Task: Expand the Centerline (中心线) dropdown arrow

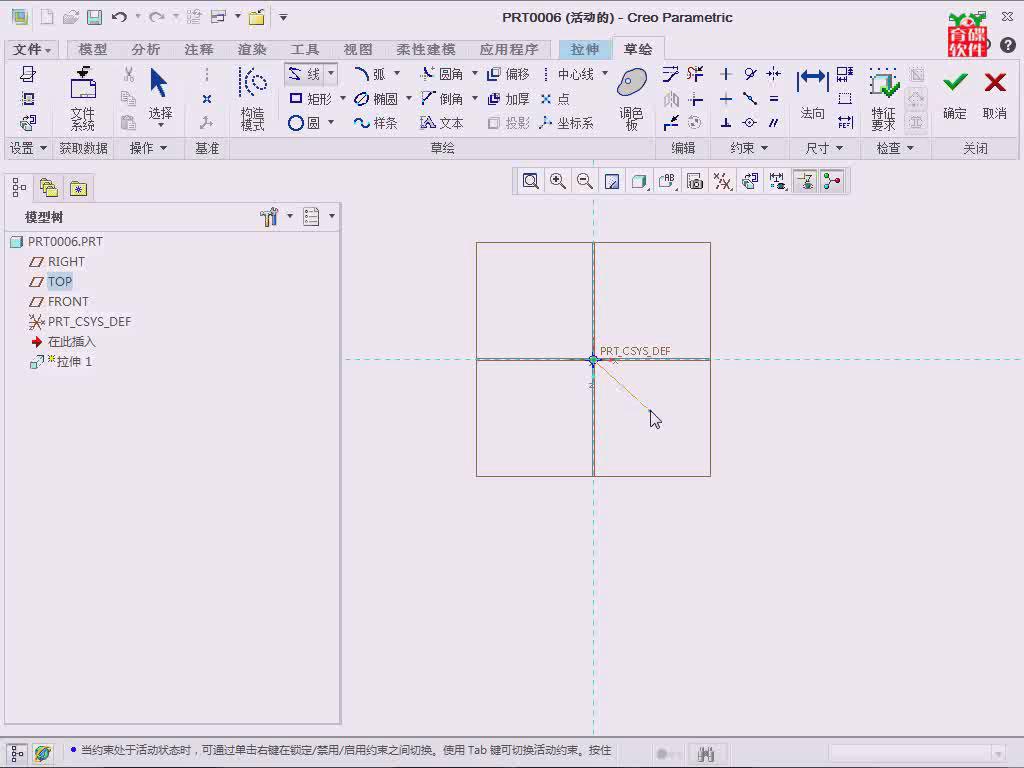Action: tap(605, 74)
